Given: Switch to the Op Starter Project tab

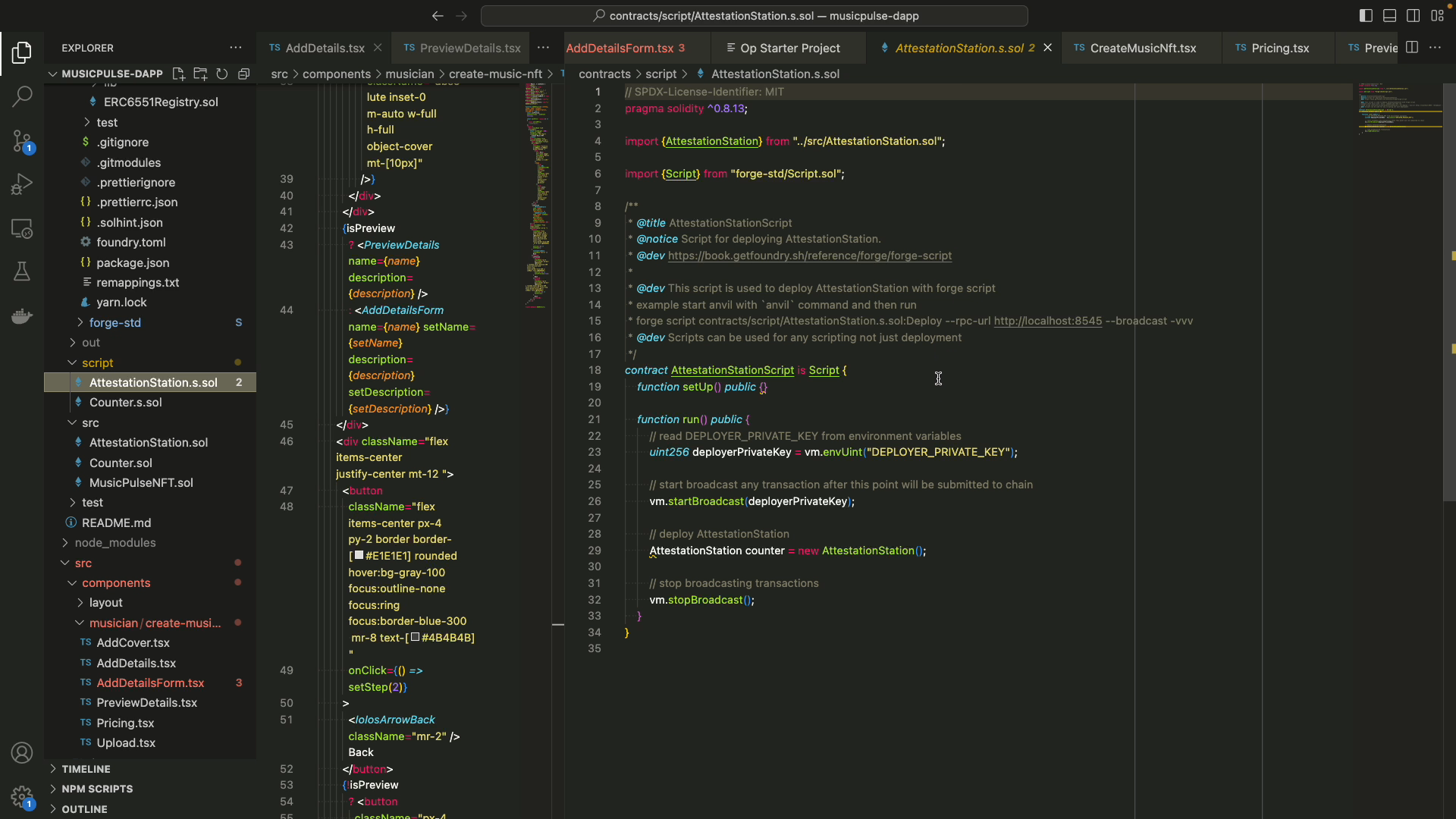Looking at the screenshot, I should 789,47.
